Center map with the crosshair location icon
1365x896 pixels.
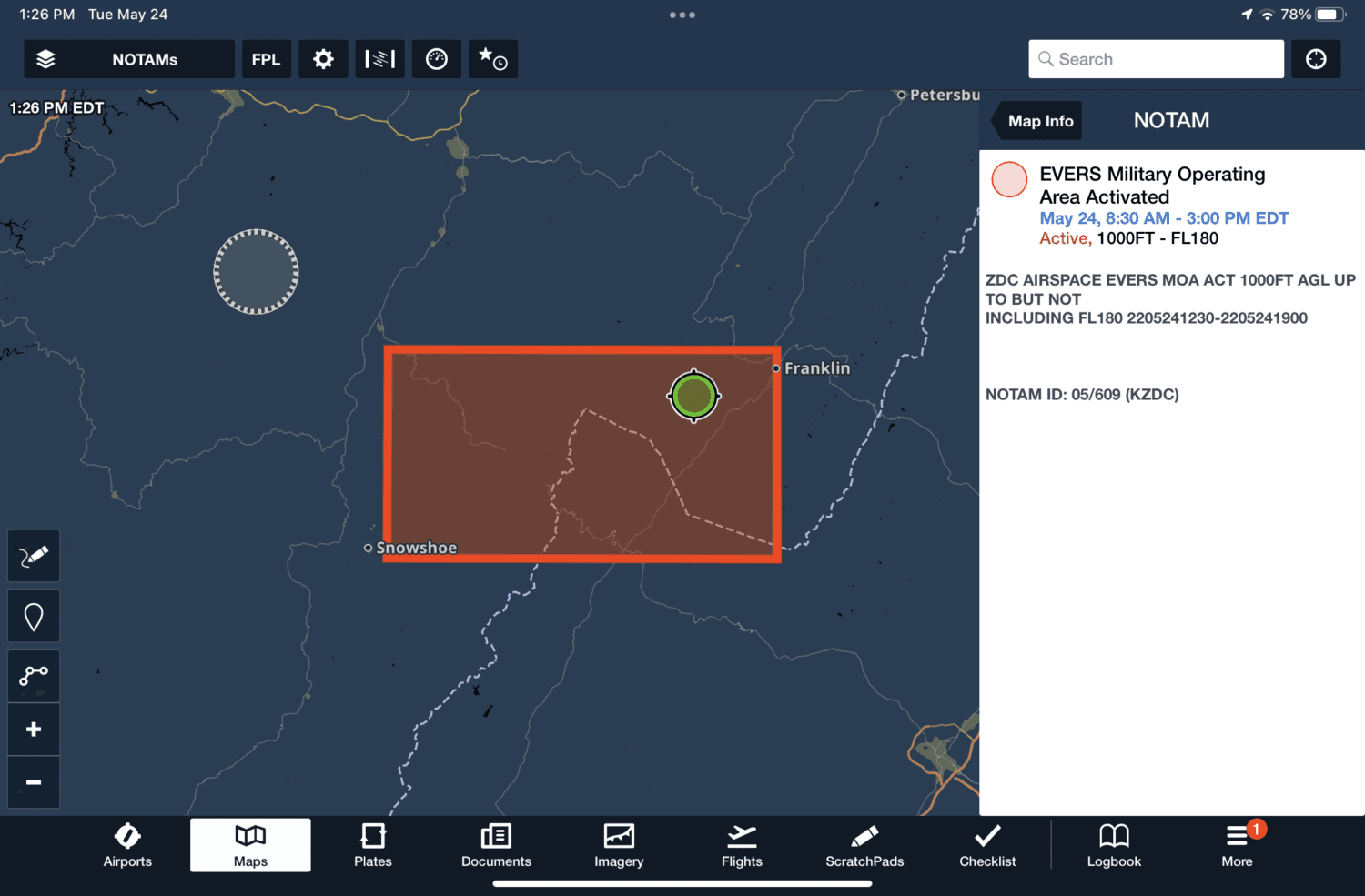(x=1316, y=58)
